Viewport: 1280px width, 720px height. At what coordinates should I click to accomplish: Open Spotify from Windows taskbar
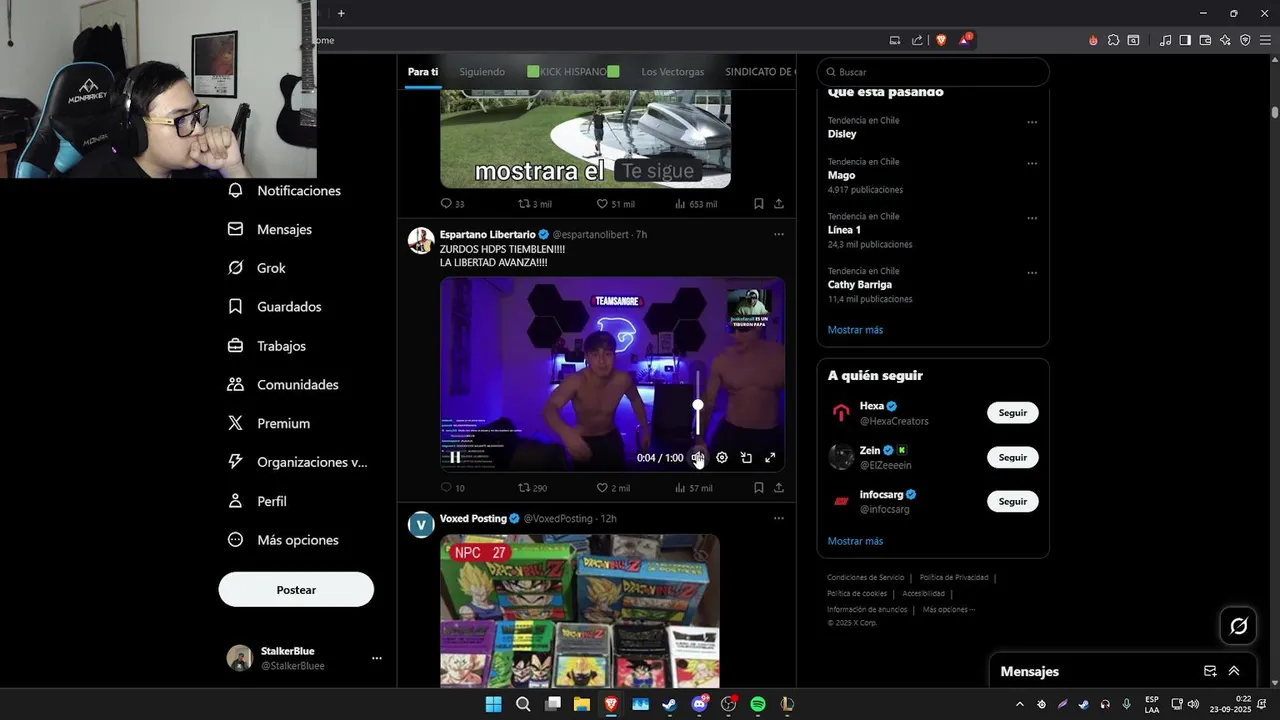[758, 704]
